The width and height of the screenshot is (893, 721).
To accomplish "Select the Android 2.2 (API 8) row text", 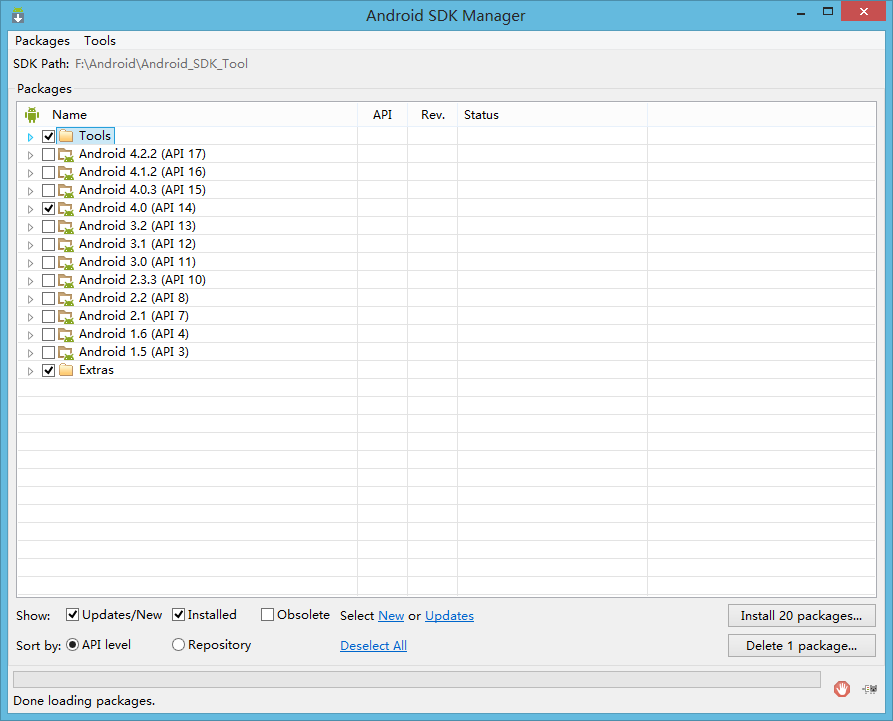I will (x=134, y=298).
